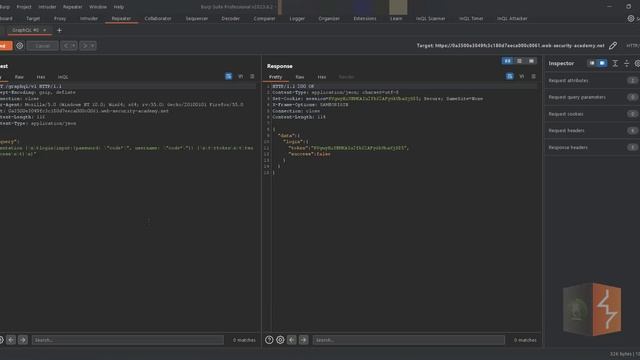The image size is (640, 360).
Task: Switch to the InQL Timer tab
Action: coord(471,18)
